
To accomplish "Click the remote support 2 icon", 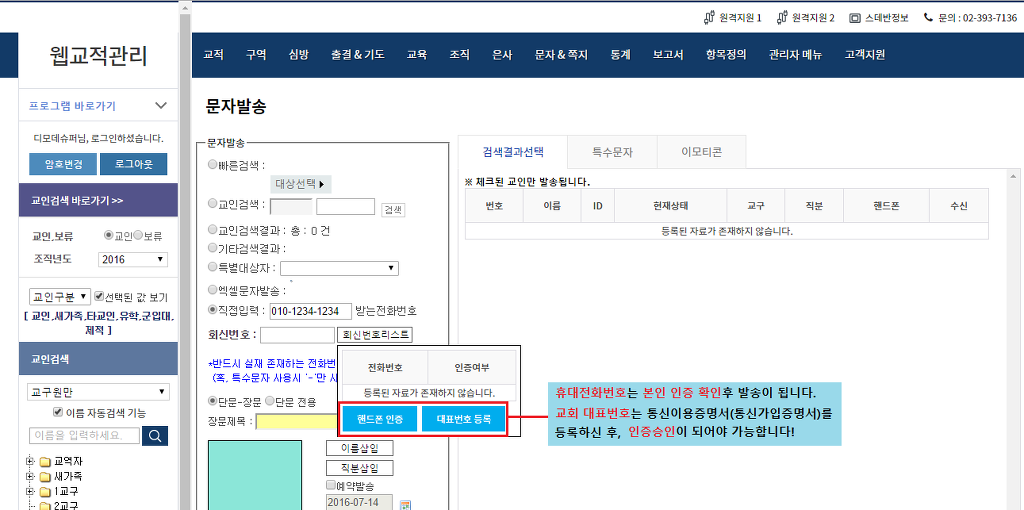I will [x=782, y=18].
